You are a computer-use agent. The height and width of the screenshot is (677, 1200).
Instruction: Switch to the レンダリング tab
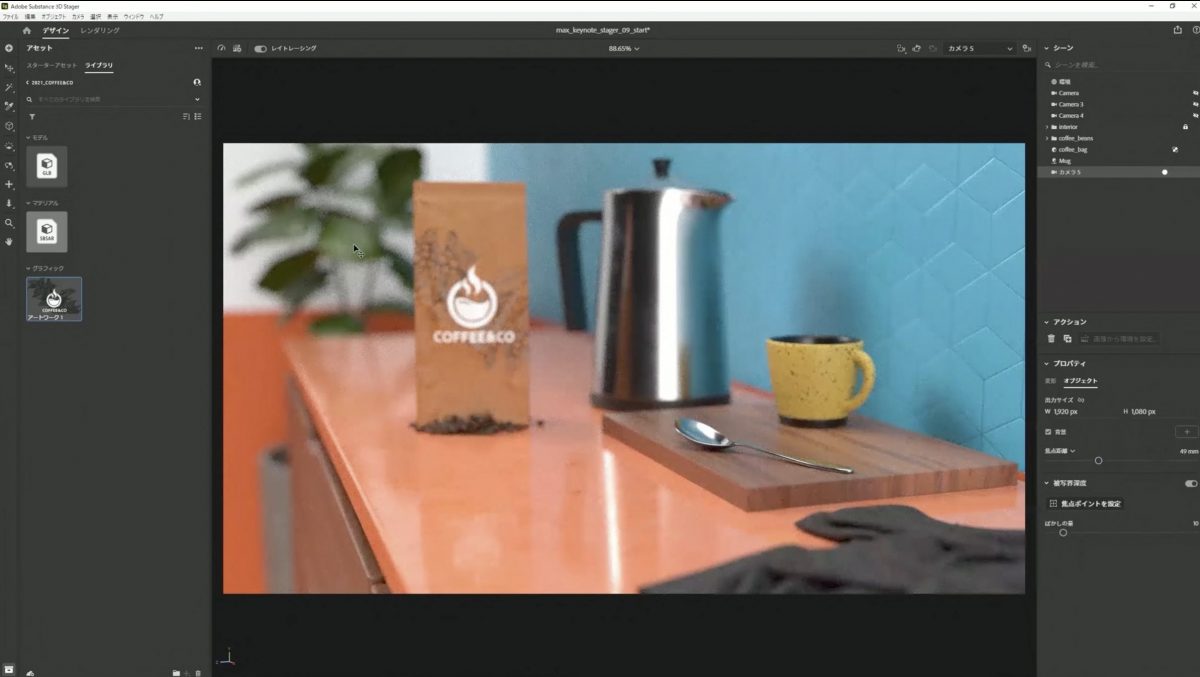tap(100, 31)
